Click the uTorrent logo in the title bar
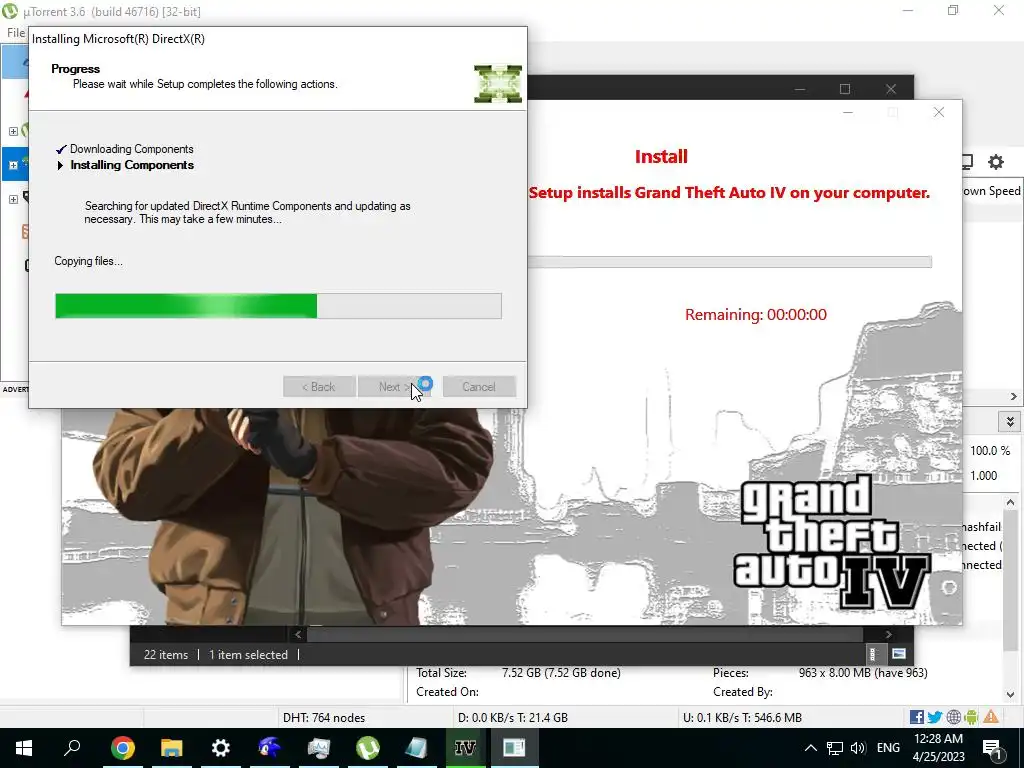Viewport: 1024px width, 768px height. [10, 11]
